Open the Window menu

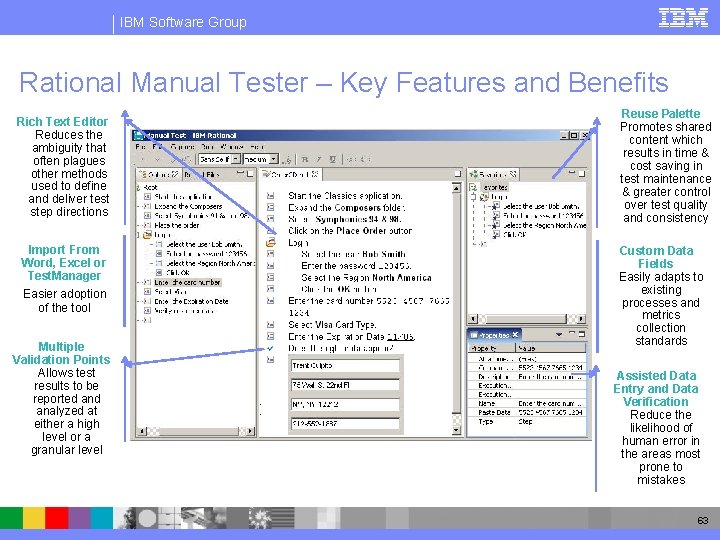(232, 147)
